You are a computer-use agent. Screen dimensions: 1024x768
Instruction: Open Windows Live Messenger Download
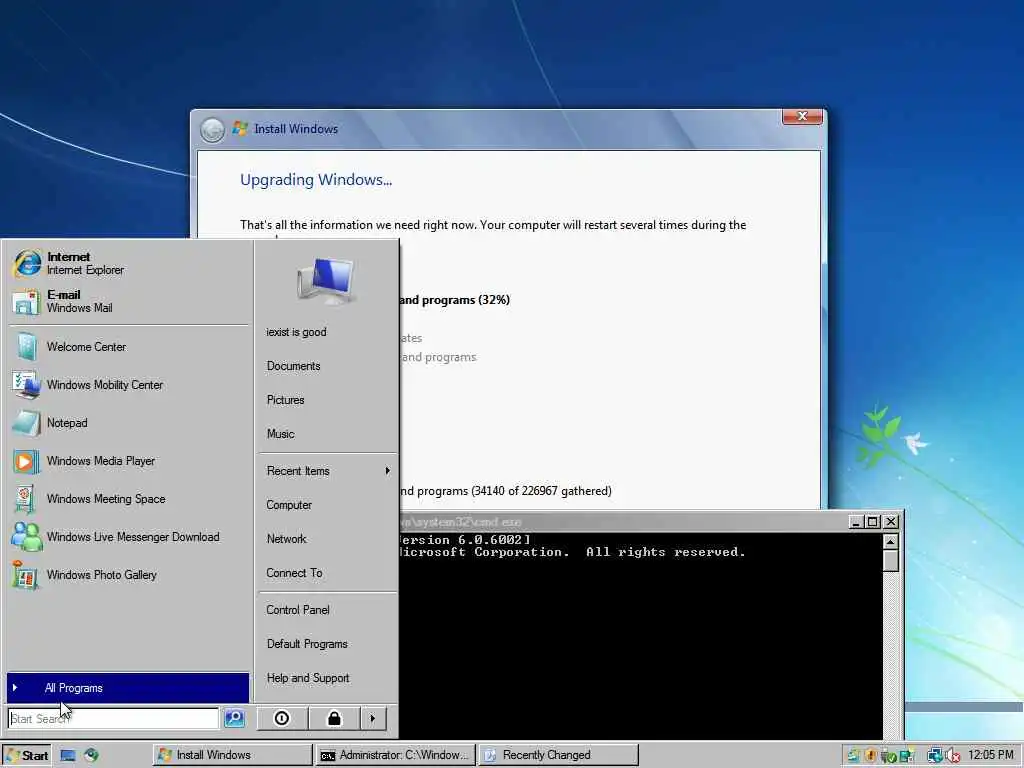tap(128, 537)
